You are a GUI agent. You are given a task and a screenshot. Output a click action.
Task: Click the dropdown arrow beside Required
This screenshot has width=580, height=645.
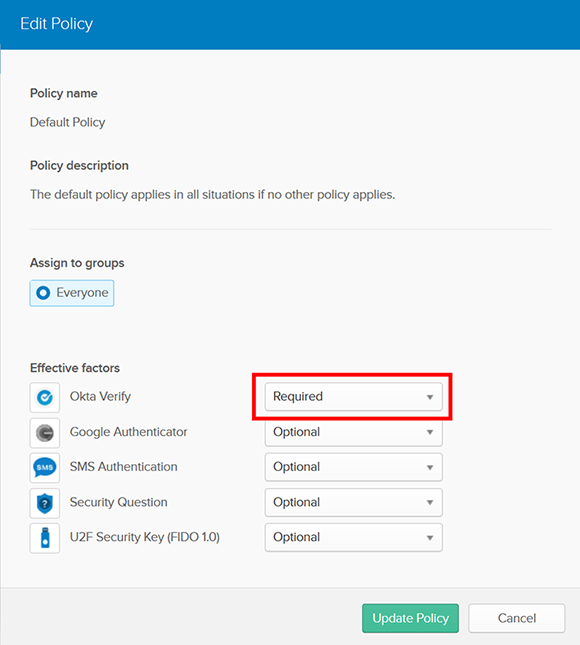pos(430,397)
